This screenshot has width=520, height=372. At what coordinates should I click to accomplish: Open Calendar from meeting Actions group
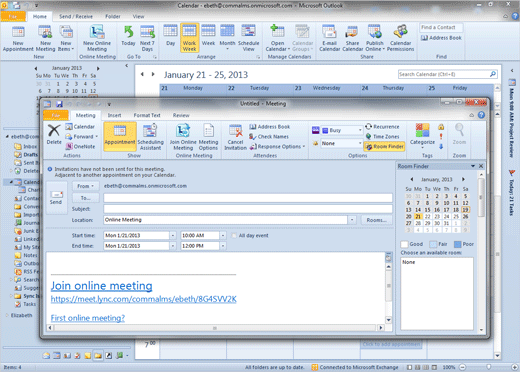pos(80,127)
